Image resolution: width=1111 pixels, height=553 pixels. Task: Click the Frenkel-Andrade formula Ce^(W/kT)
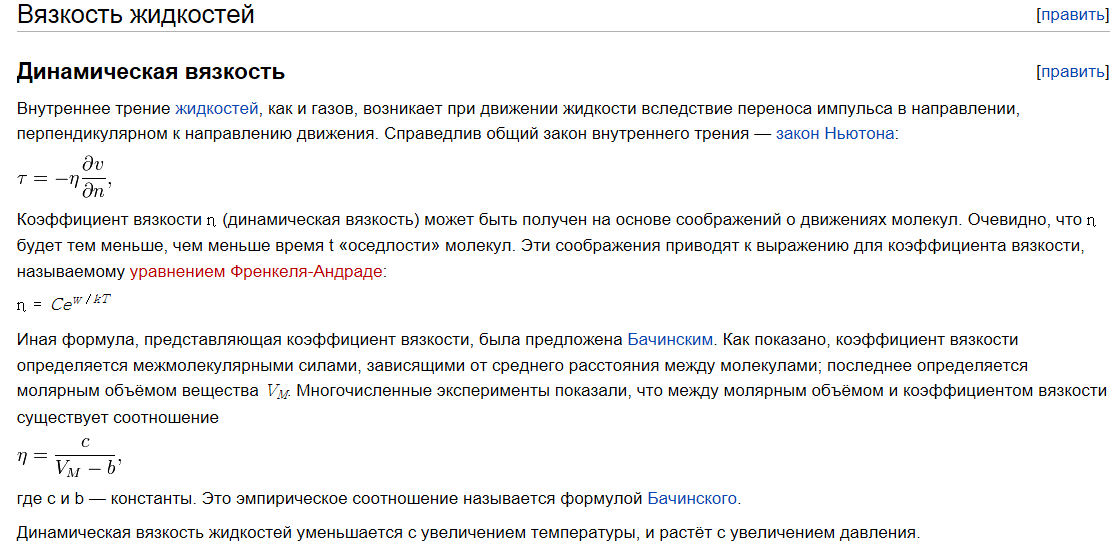[64, 303]
